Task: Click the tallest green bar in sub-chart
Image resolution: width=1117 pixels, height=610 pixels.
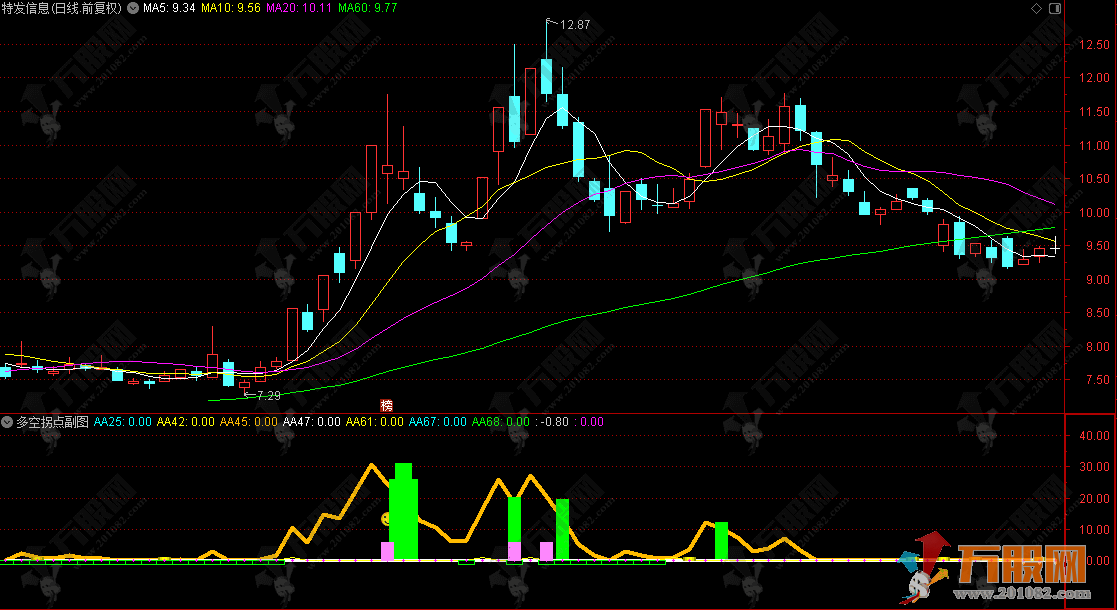Action: [x=403, y=511]
